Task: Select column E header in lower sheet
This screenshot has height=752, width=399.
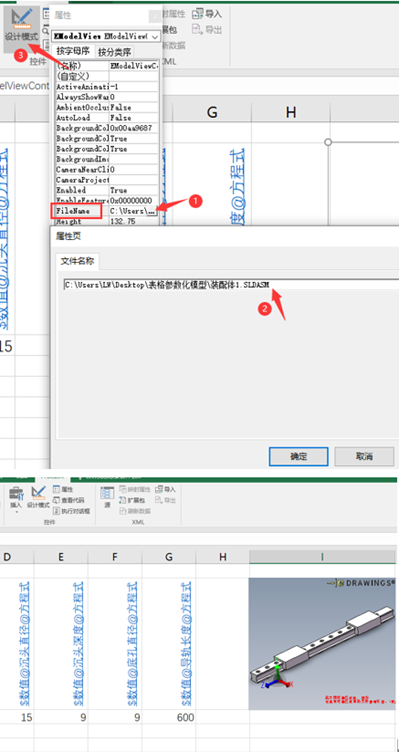Action: point(61,556)
